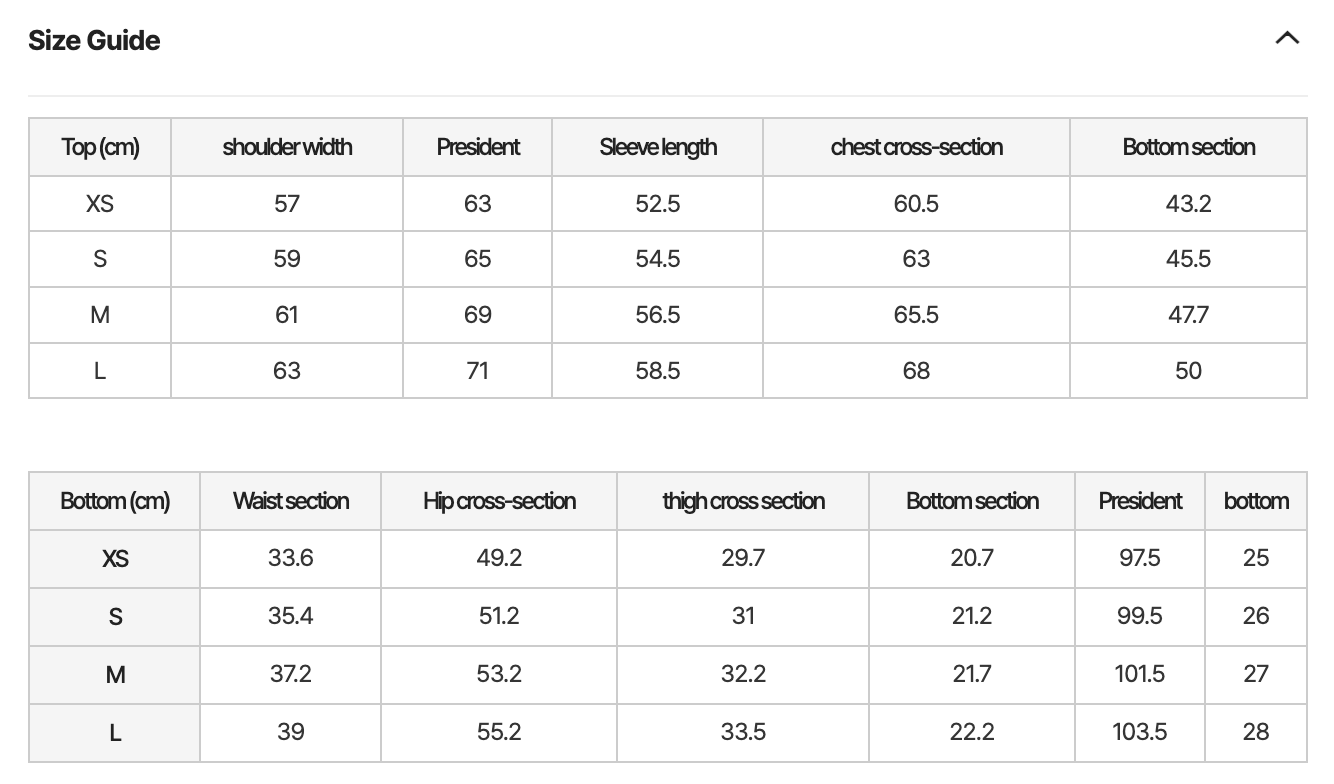Click the 33.6 waist section cell
1334x784 pixels.
[291, 558]
